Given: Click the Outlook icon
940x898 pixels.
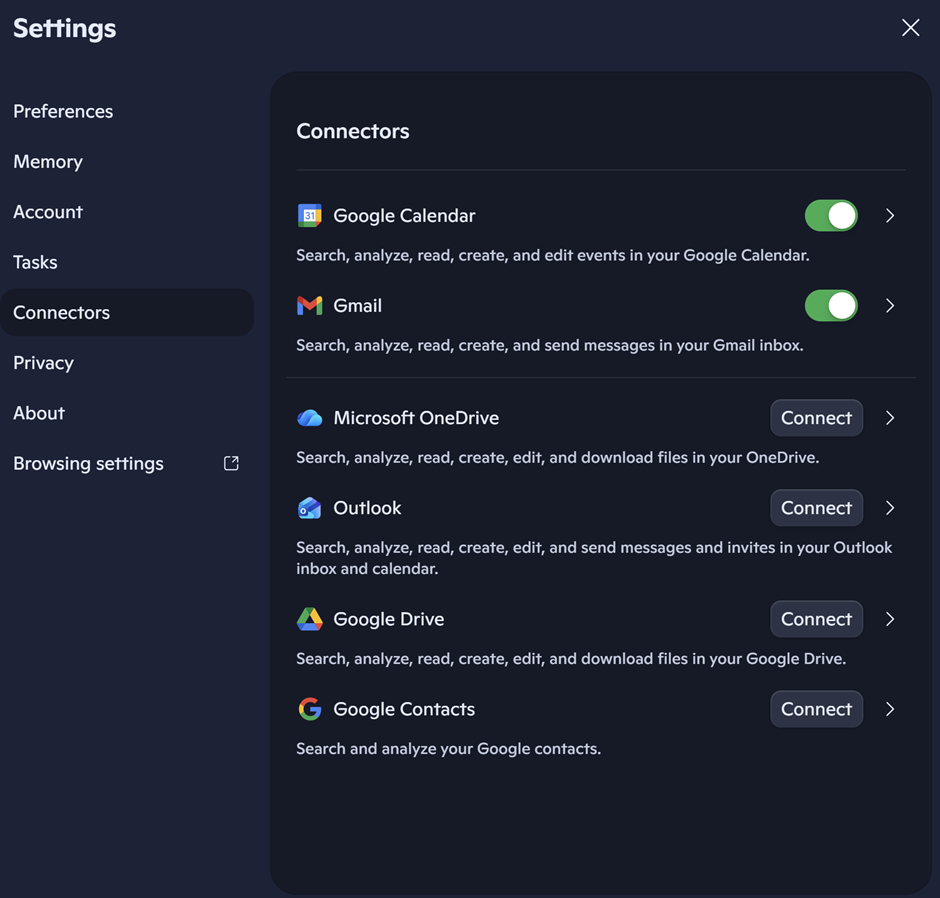Looking at the screenshot, I should [x=310, y=508].
